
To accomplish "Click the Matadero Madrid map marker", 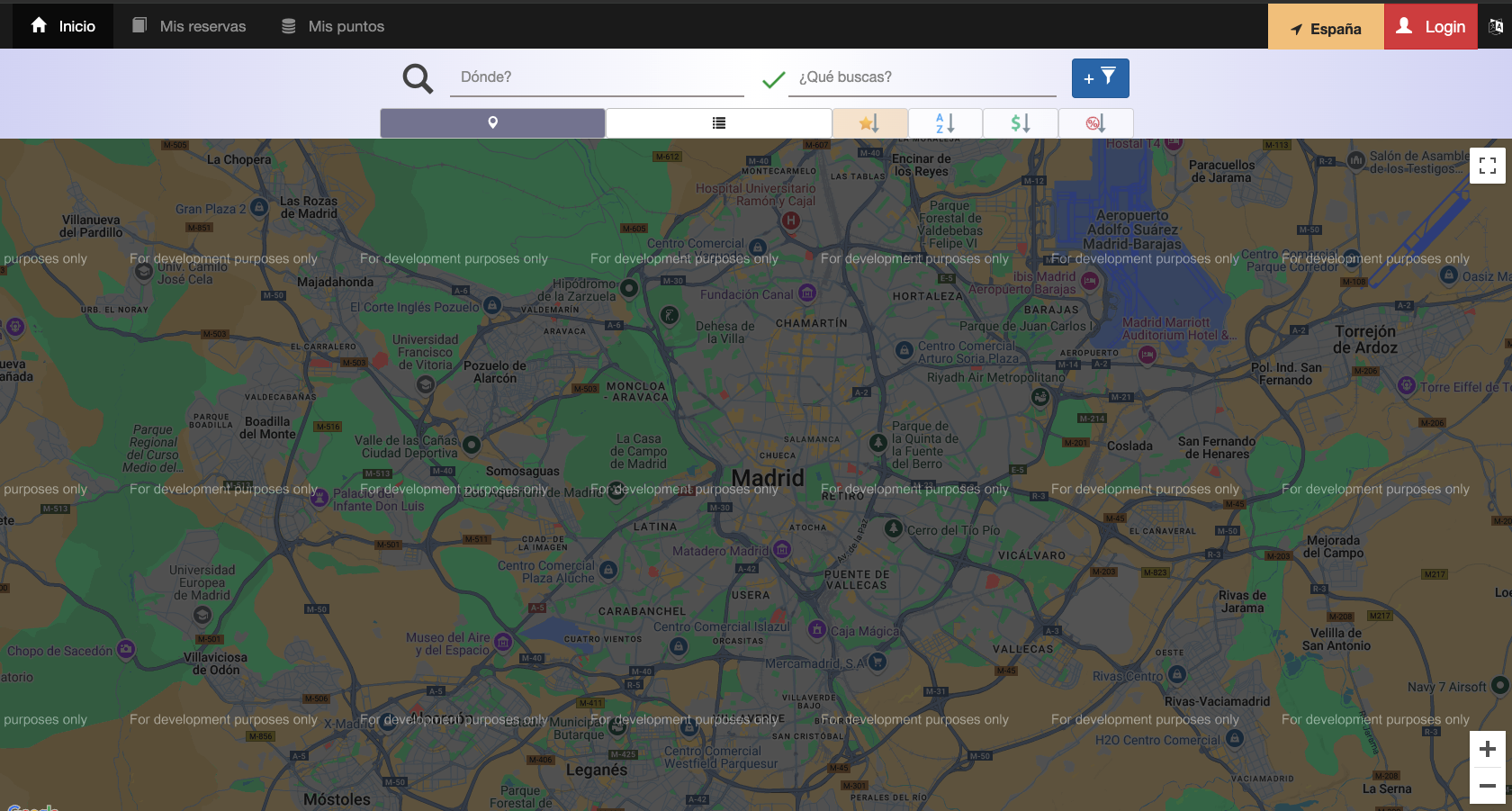I will (782, 549).
